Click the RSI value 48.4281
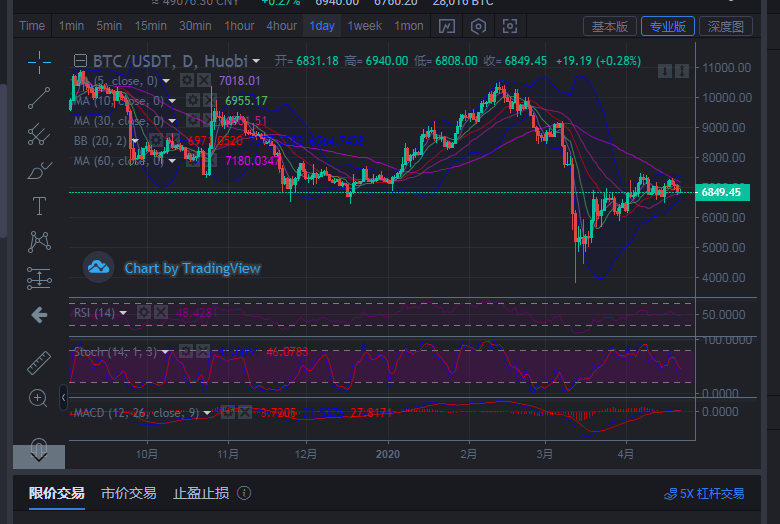780x524 pixels. pyautogui.click(x=197, y=313)
